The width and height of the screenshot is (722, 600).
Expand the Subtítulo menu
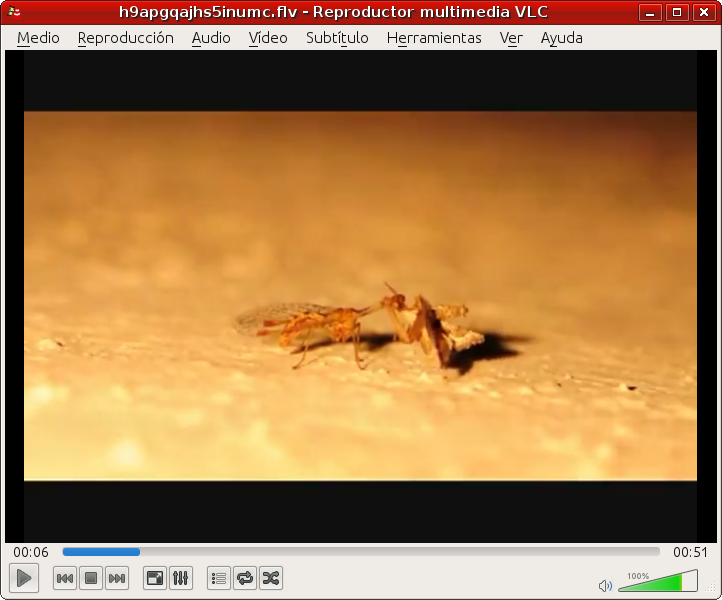(x=337, y=38)
